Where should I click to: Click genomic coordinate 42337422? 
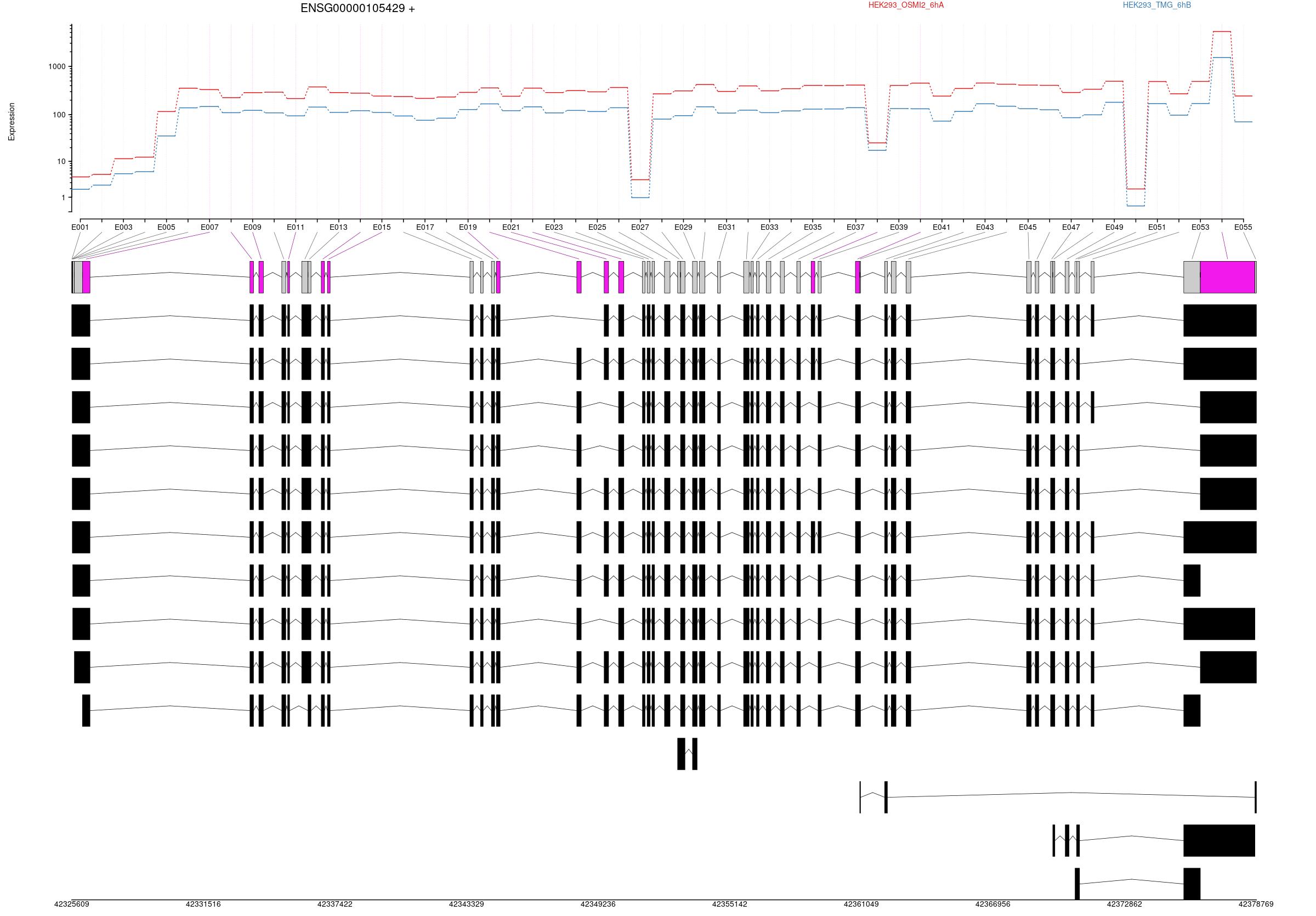(x=334, y=904)
